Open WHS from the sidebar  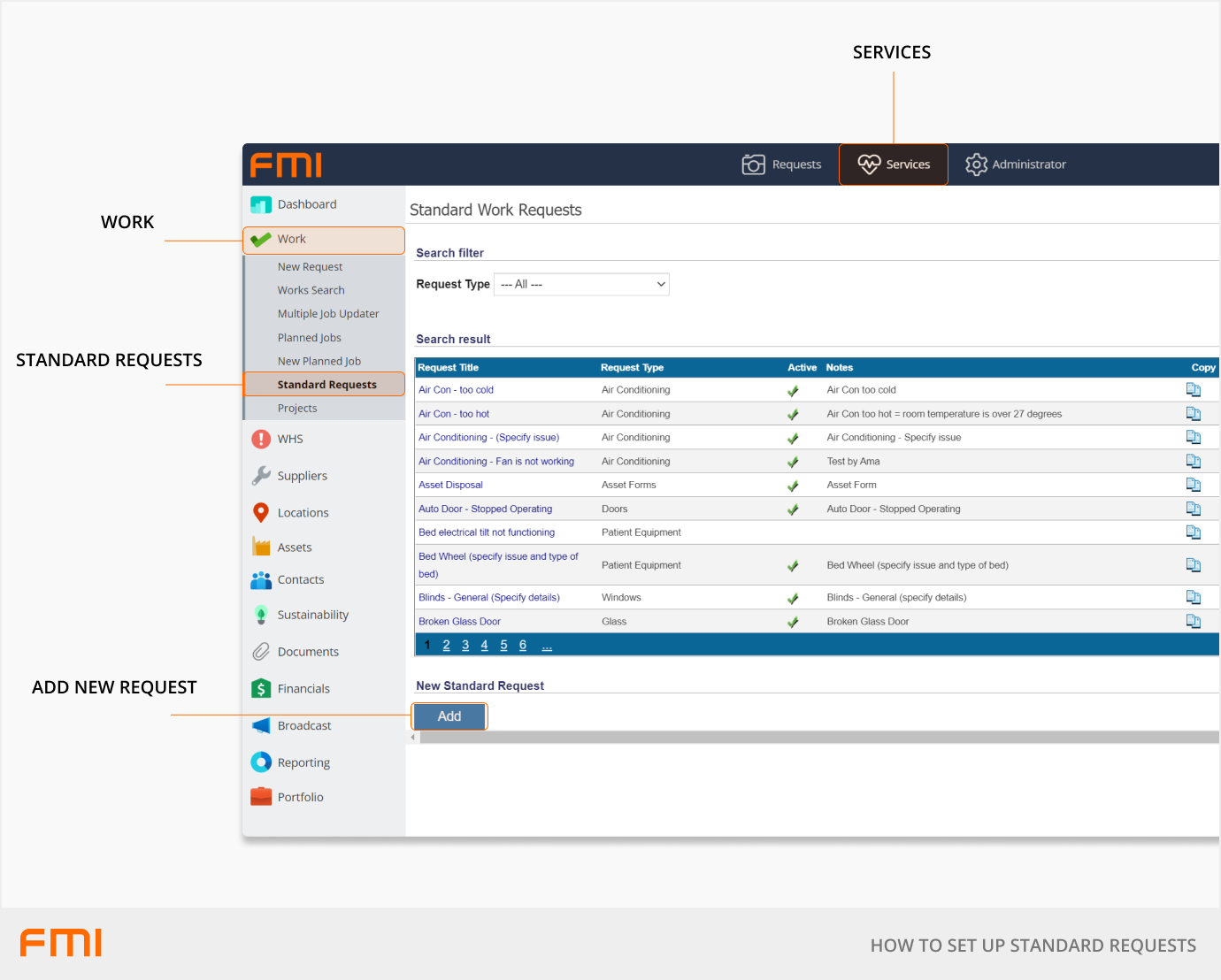289,440
